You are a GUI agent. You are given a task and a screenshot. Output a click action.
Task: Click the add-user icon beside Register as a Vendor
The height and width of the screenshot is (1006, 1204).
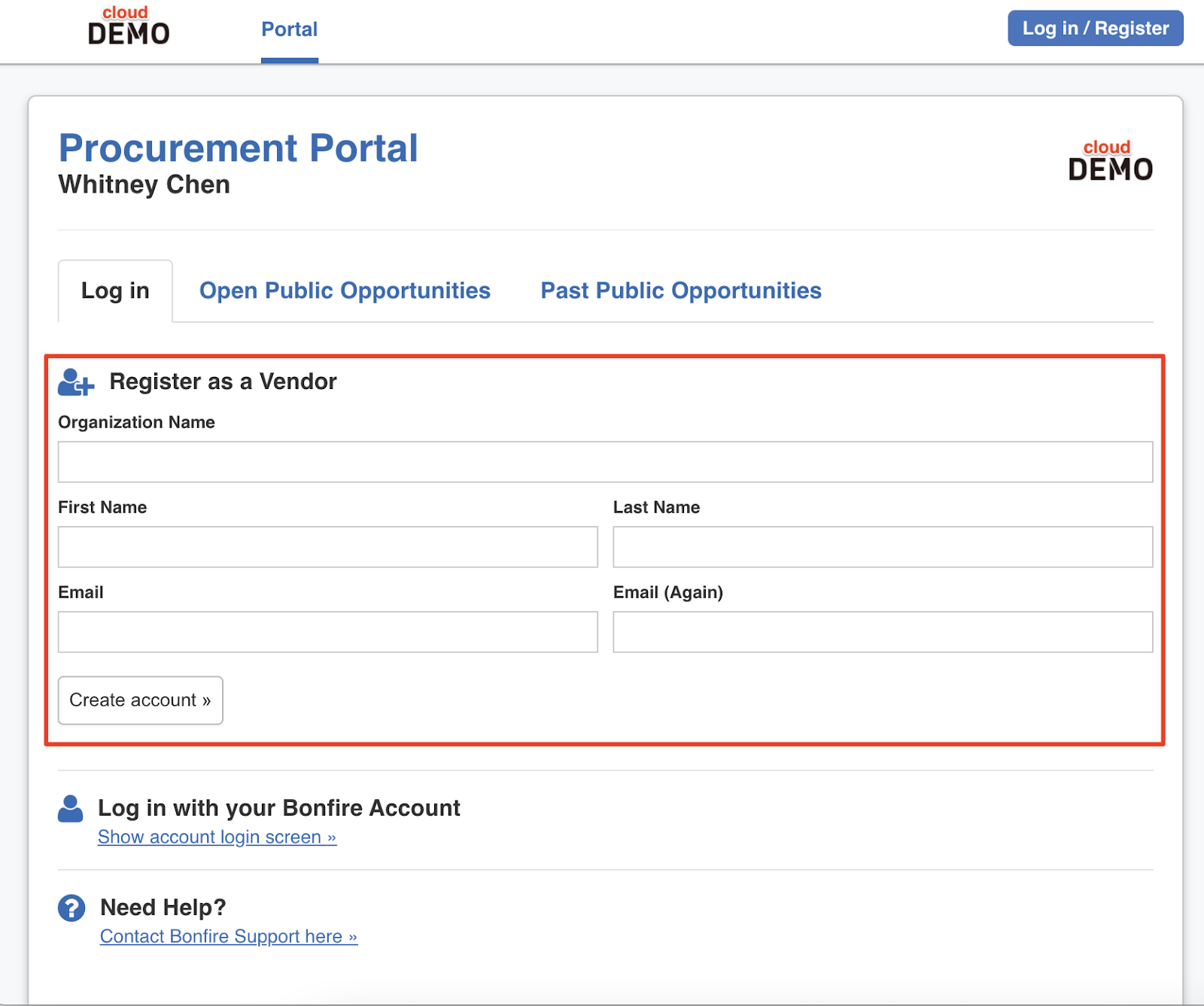click(75, 382)
